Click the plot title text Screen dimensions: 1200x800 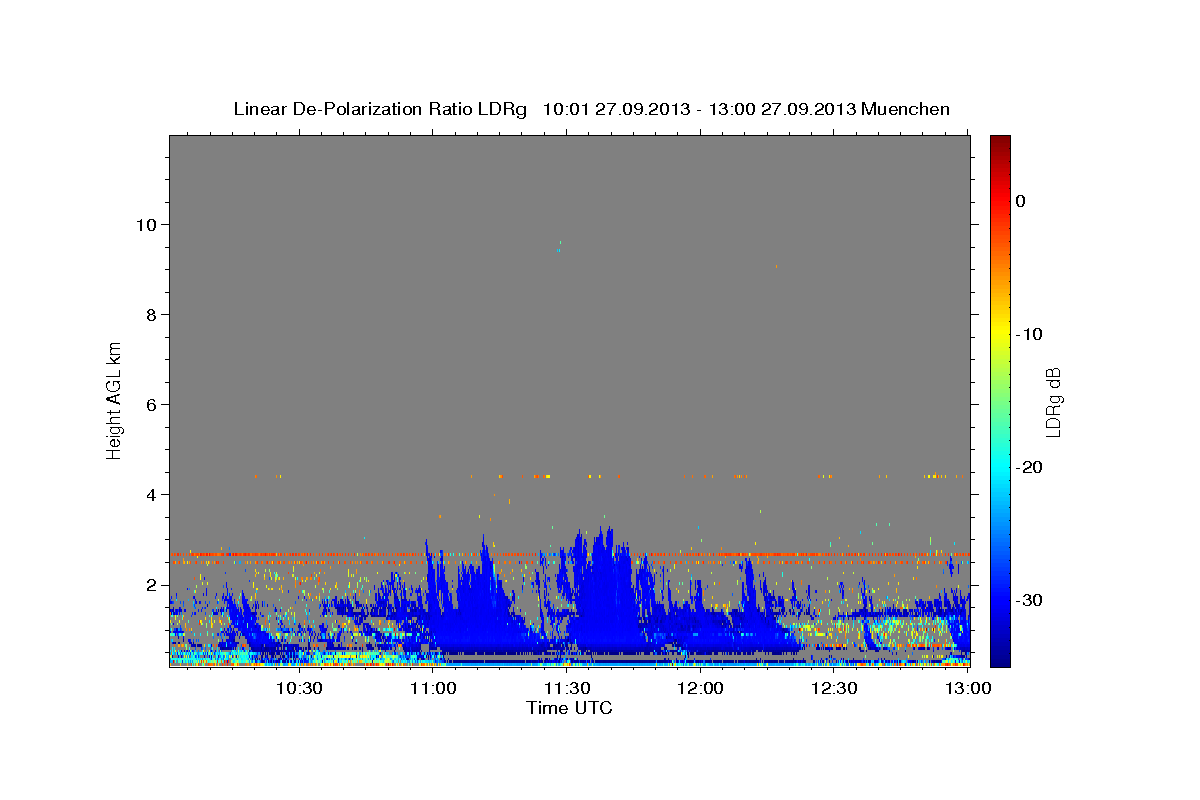tap(591, 109)
